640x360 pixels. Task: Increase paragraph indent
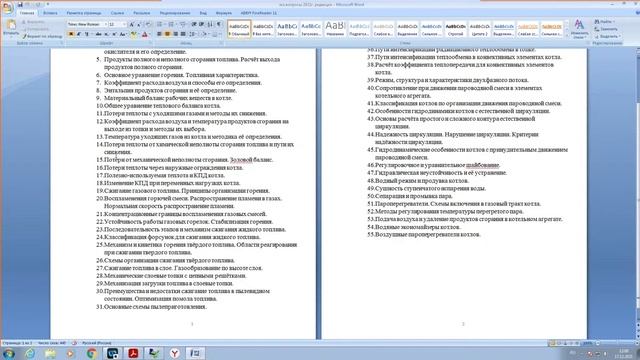click(202, 24)
